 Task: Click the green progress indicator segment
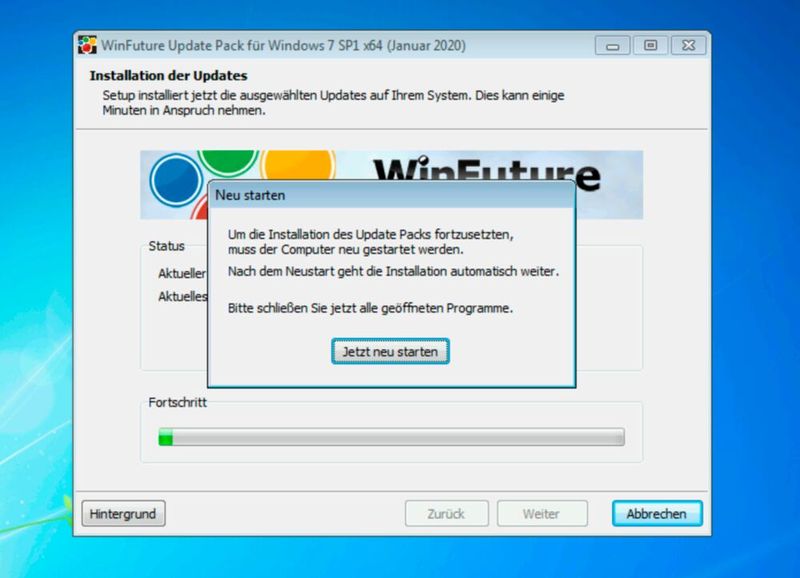[166, 434]
